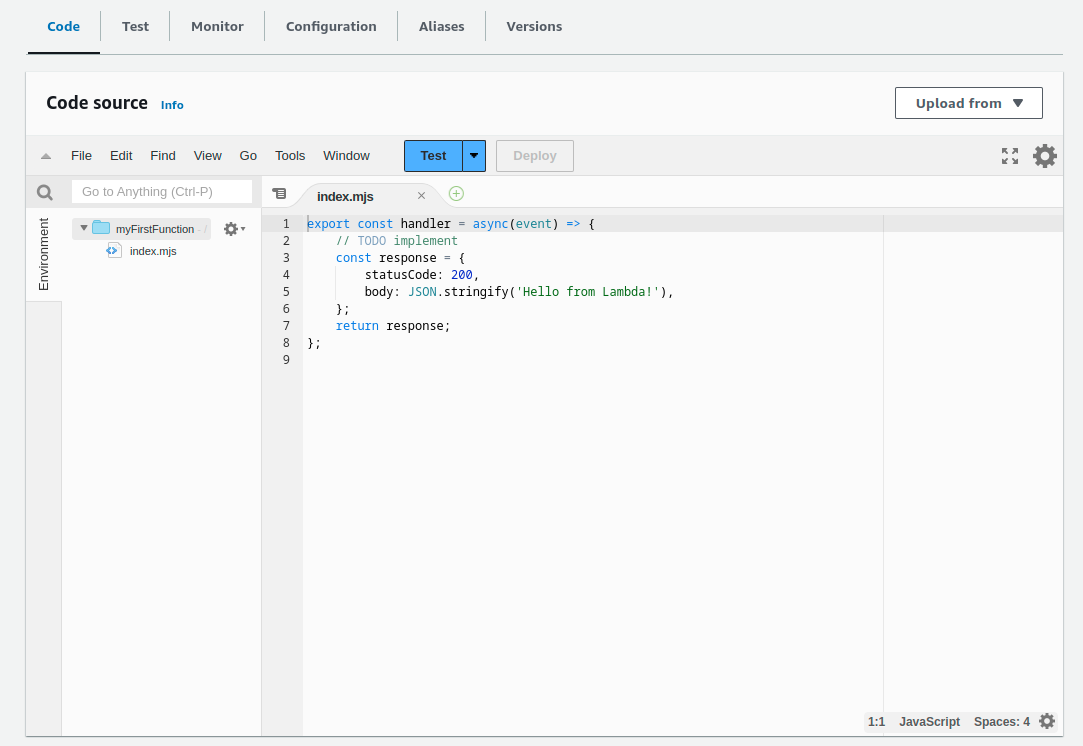Image resolution: width=1083 pixels, height=746 pixels.
Task: Toggle the Environment side panel
Action: pyautogui.click(x=44, y=254)
